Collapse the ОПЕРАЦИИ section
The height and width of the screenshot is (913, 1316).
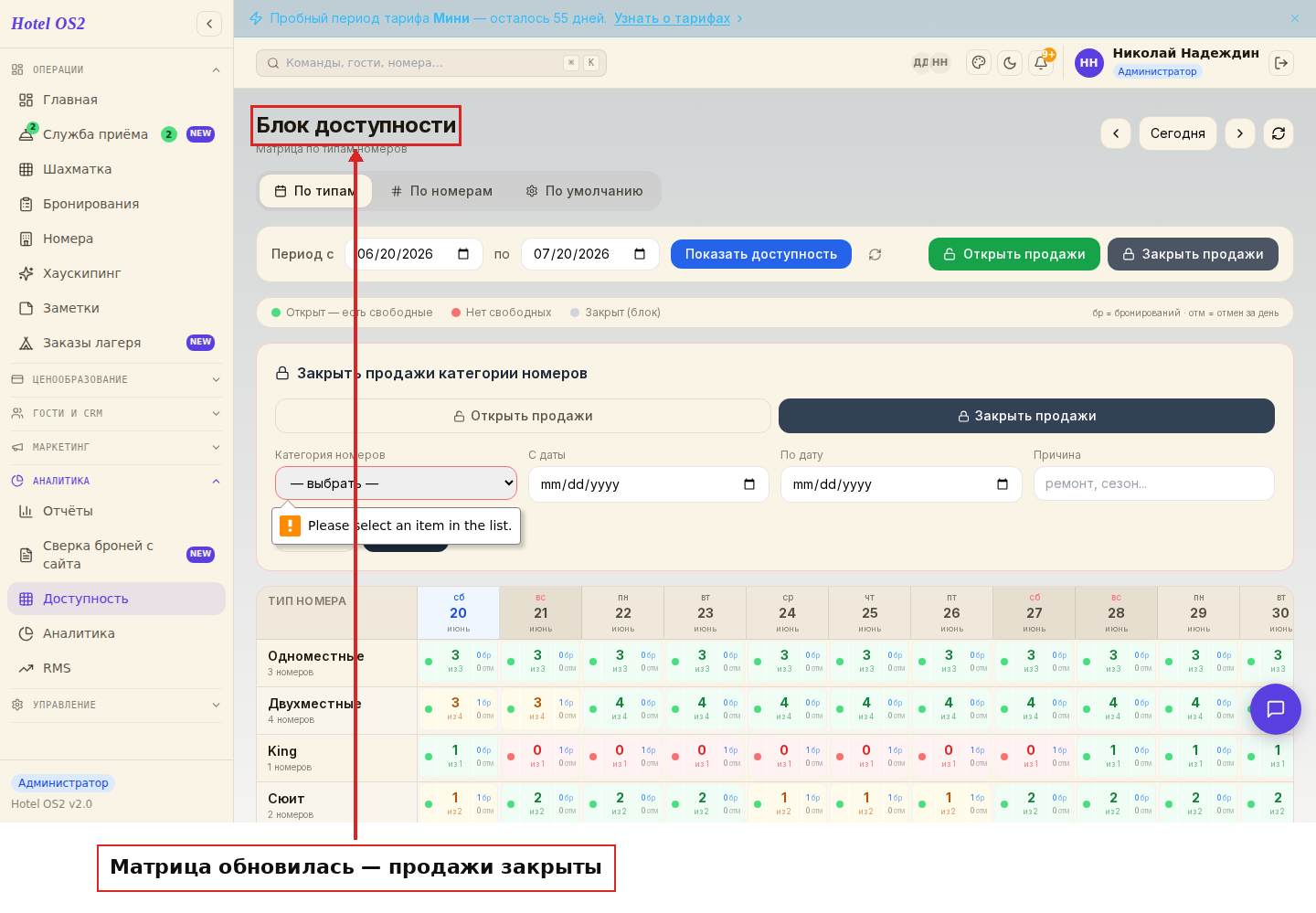point(116,69)
